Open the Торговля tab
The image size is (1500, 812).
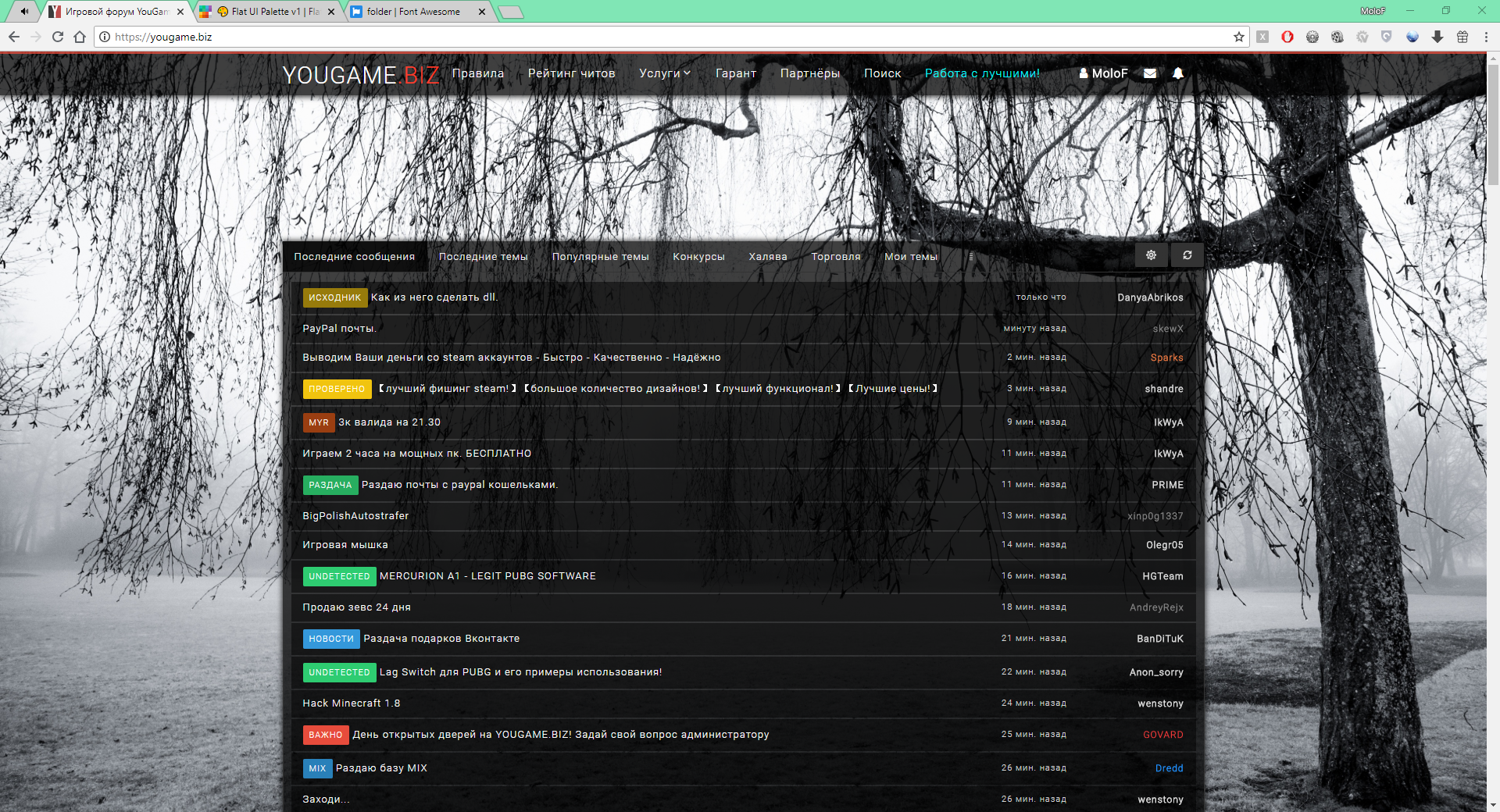tap(836, 257)
